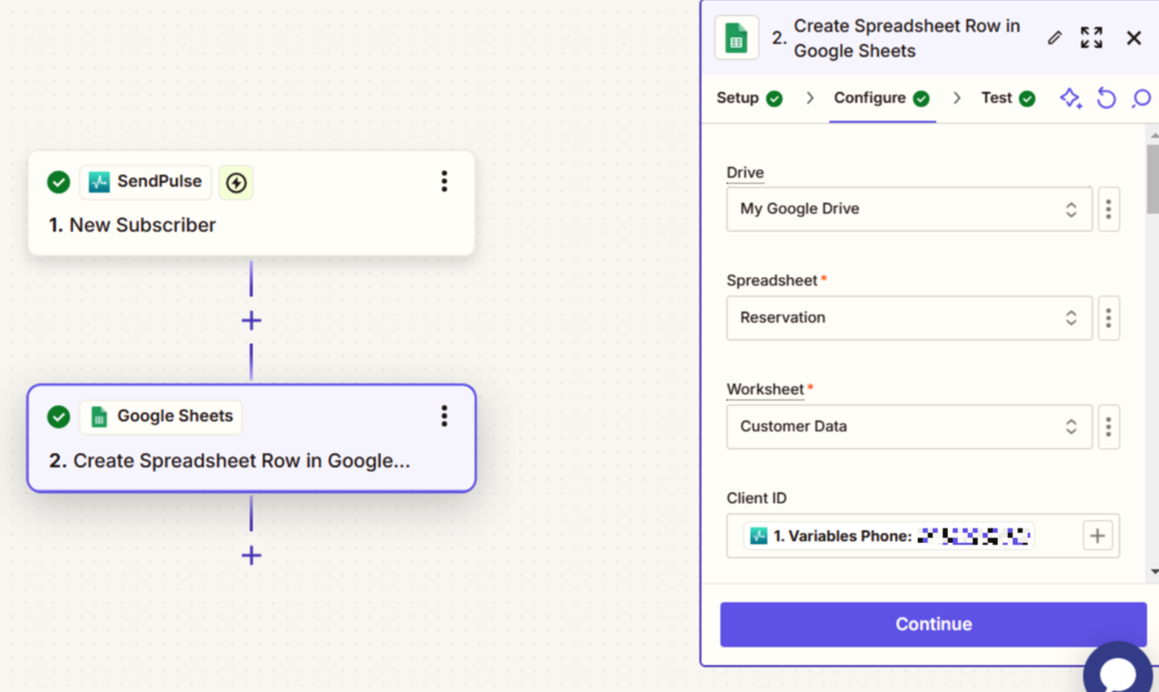Viewport: 1159px width, 692px height.
Task: Open the Worksheet dropdown showing Customer Data
Action: (909, 427)
